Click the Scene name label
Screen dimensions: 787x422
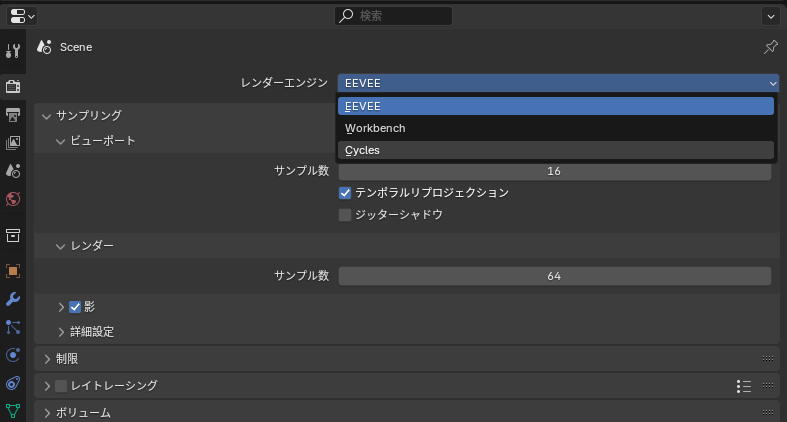click(76, 47)
